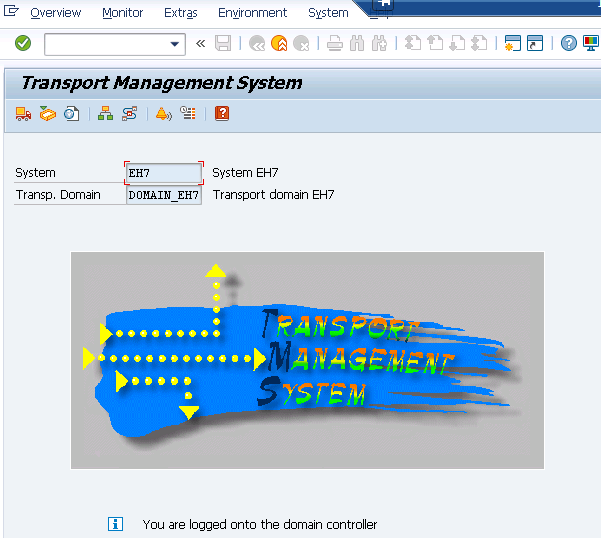Open the Monitor menu
The height and width of the screenshot is (538, 601).
122,13
